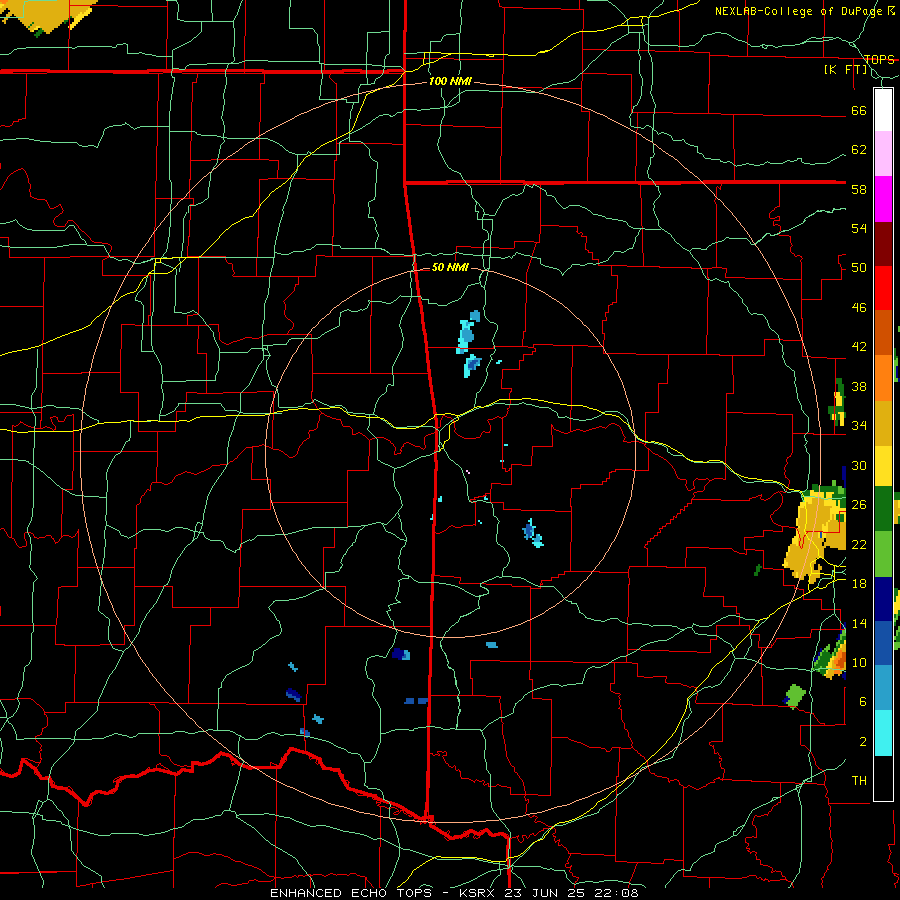The image size is (900, 900).
Task: Click the "TOPS" legend title
Action: pos(879,60)
